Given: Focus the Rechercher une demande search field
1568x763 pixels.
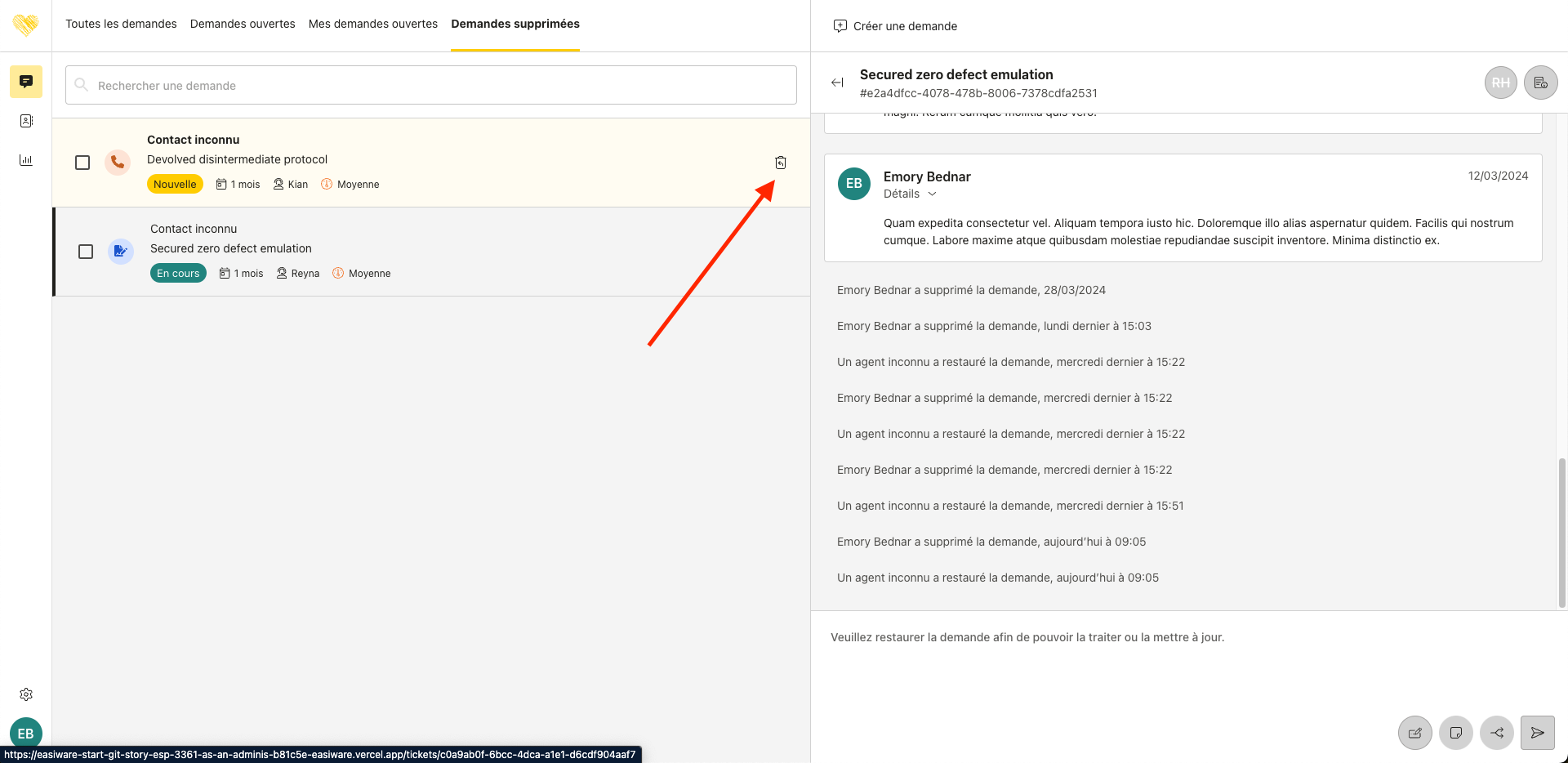Looking at the screenshot, I should 431,85.
